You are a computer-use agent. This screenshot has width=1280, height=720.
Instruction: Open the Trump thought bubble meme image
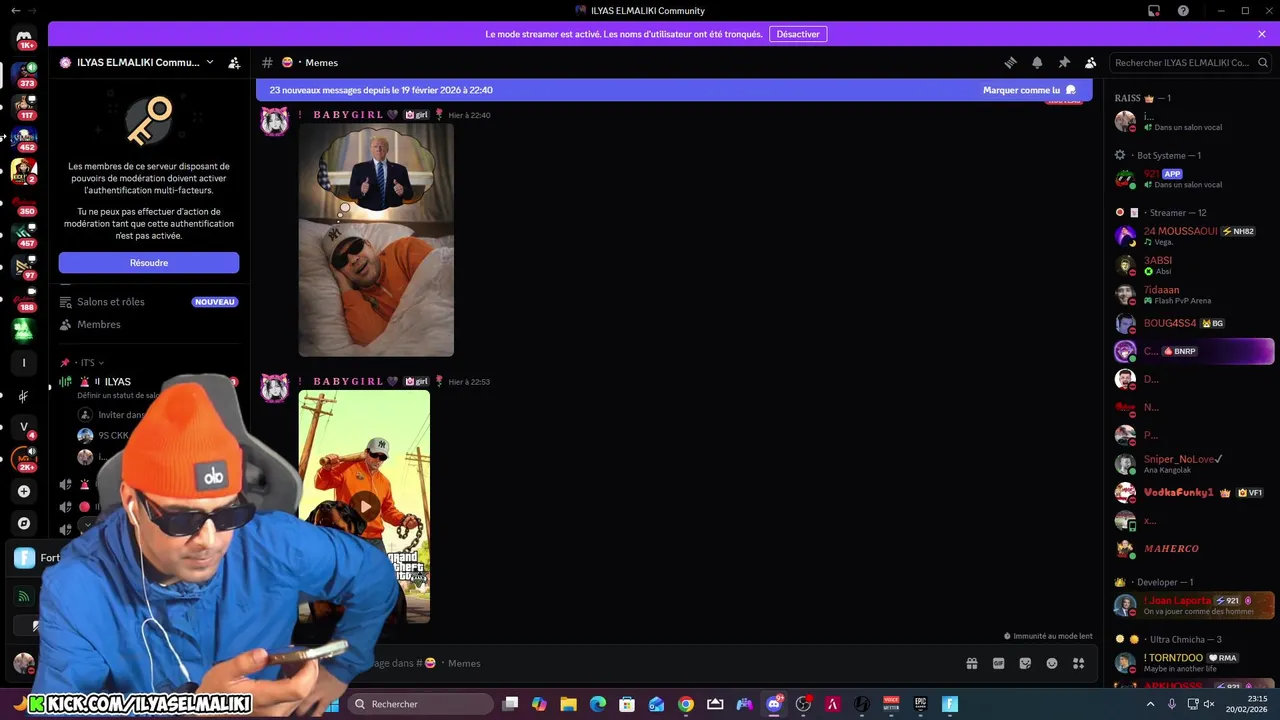376,240
